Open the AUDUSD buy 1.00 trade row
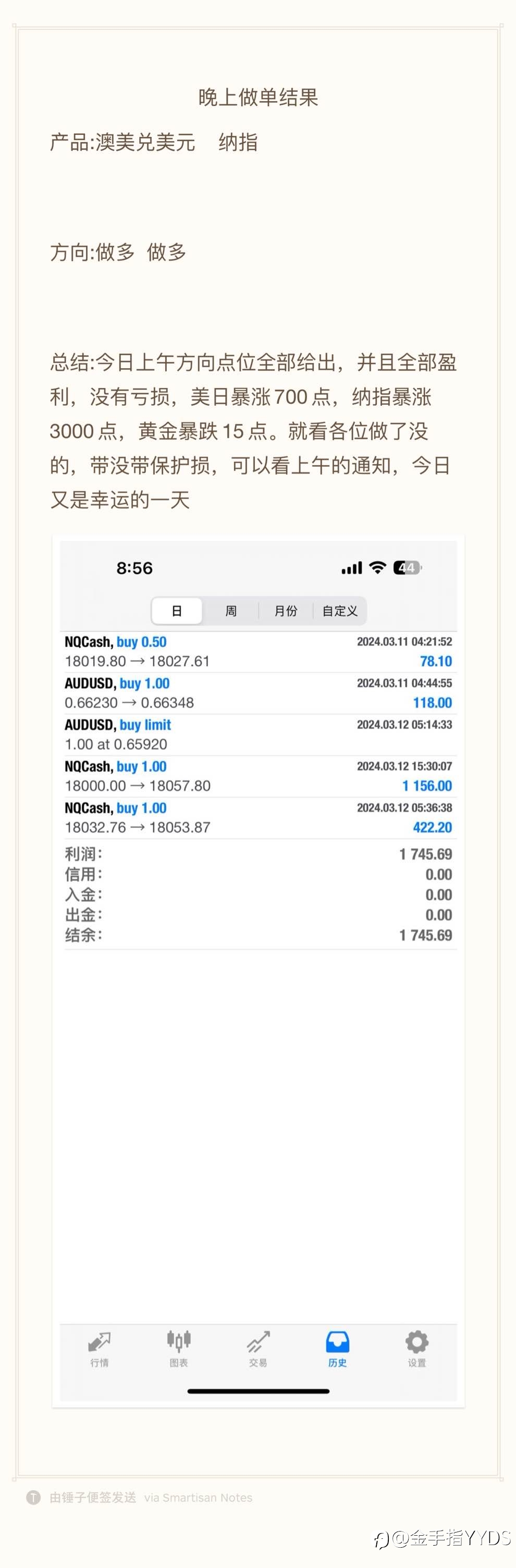516x1568 pixels. coord(259,693)
